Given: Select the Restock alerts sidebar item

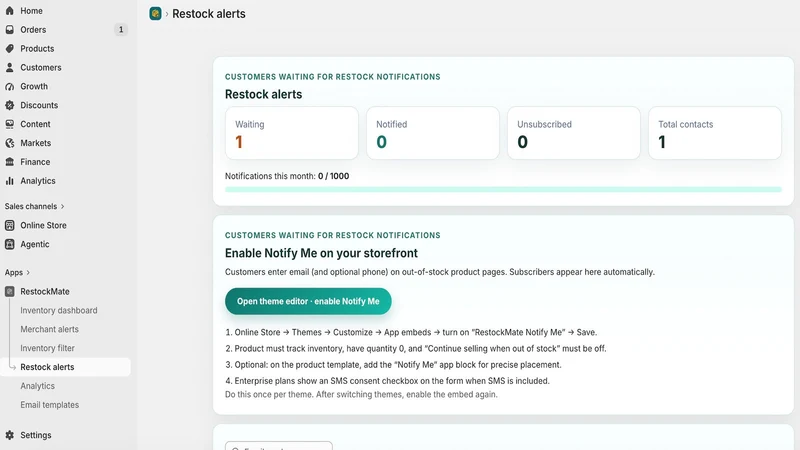Looking at the screenshot, I should tap(65, 367).
